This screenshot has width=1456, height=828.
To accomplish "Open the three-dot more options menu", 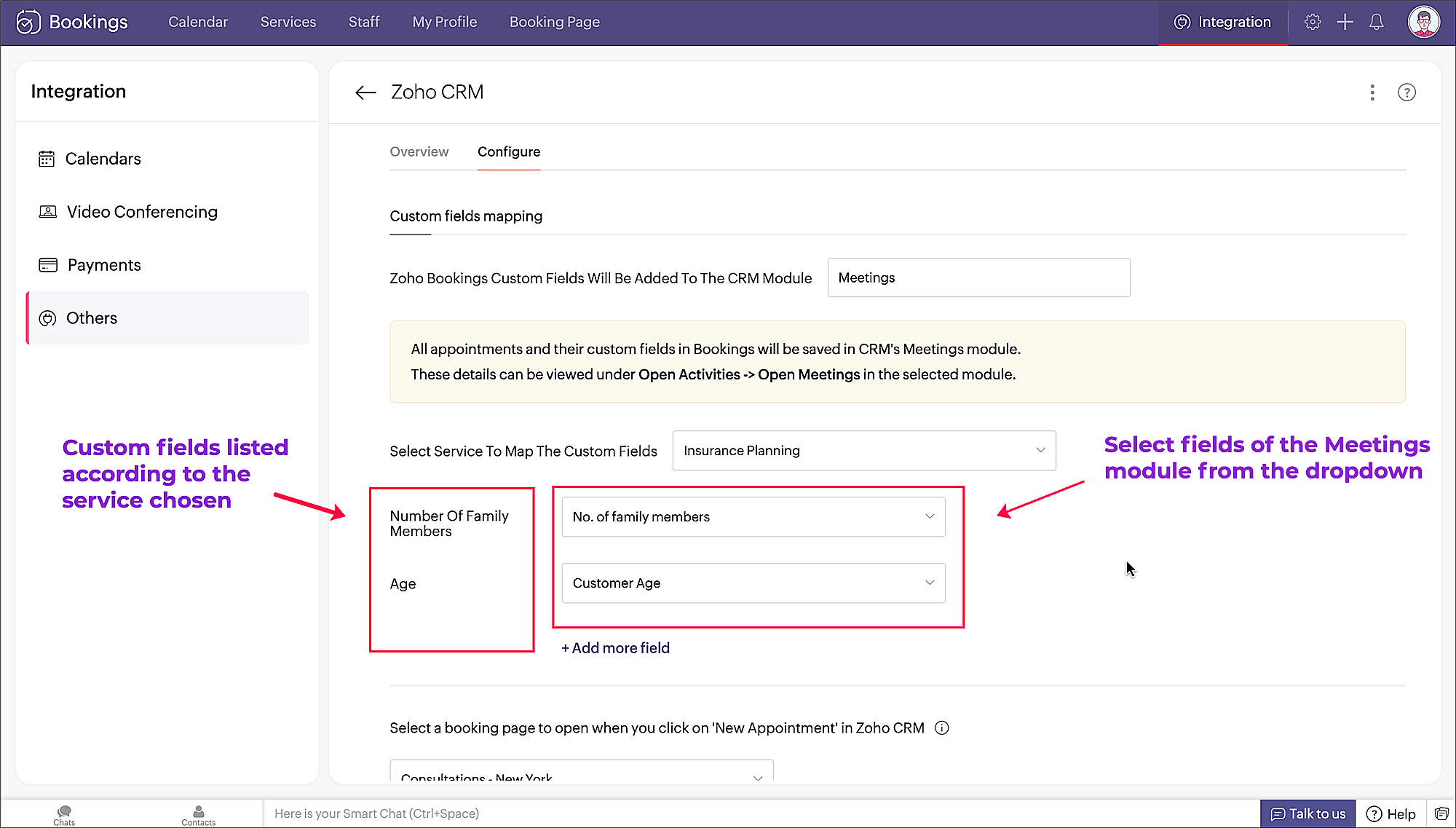I will [1372, 92].
